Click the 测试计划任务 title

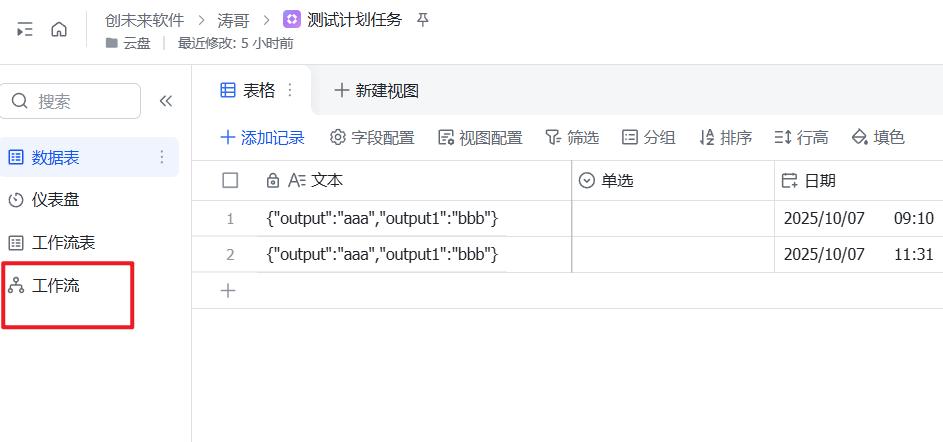coord(354,20)
